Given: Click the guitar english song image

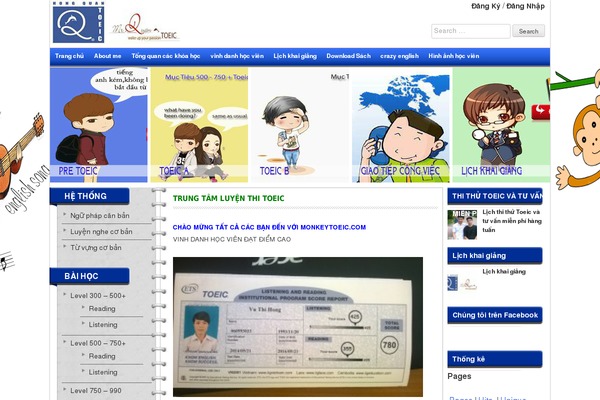Looking at the screenshot, I should [x=23, y=165].
